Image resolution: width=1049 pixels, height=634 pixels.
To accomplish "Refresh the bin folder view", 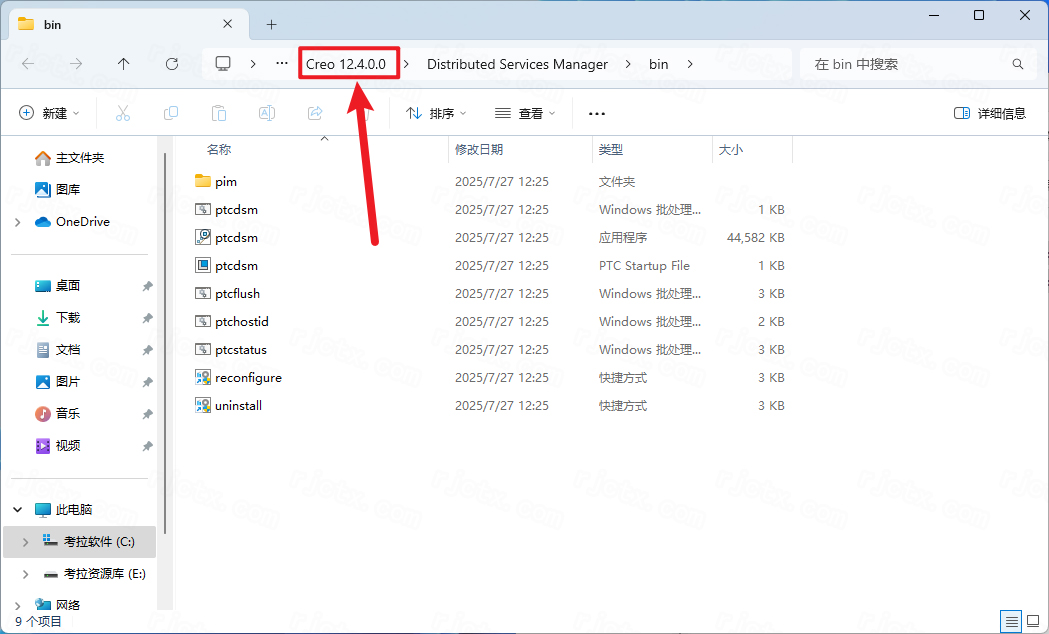I will pyautogui.click(x=172, y=64).
